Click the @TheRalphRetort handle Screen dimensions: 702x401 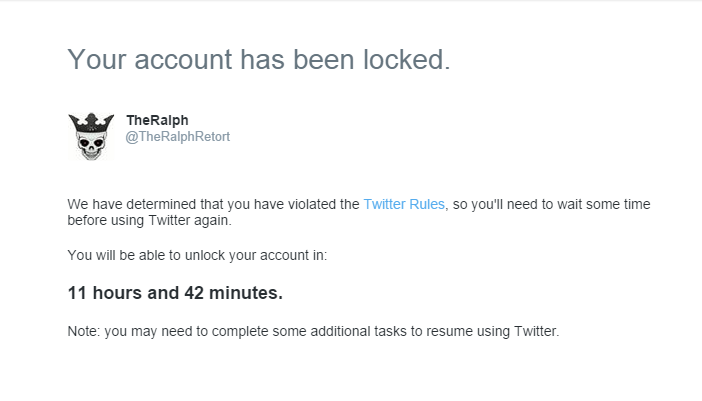tap(178, 137)
